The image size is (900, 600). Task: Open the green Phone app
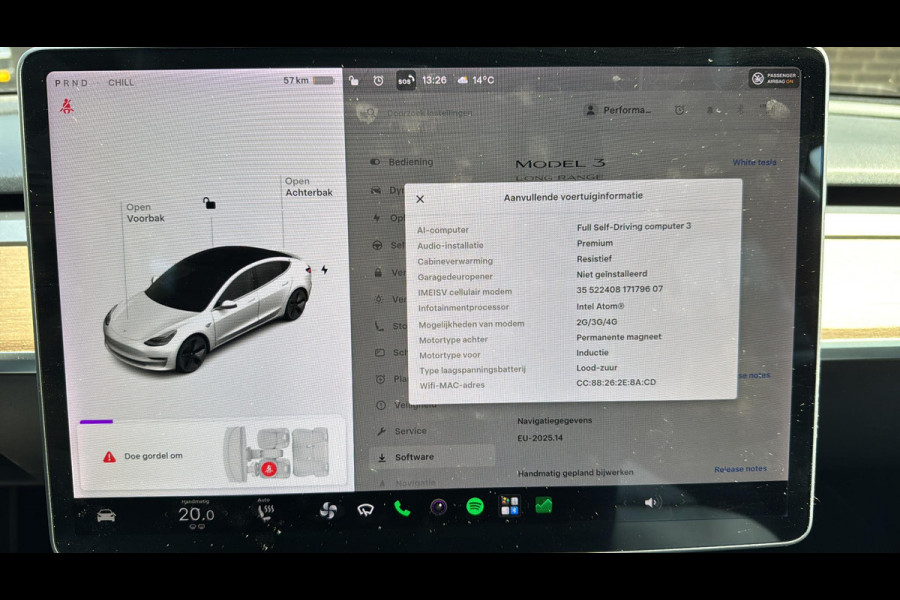click(x=402, y=508)
